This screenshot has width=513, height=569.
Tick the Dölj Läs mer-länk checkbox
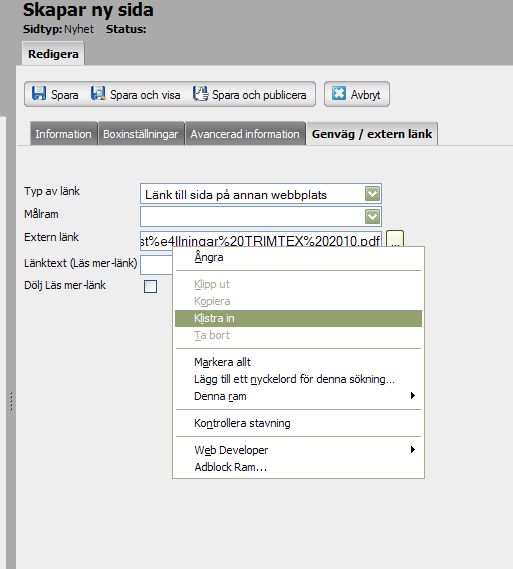(x=150, y=286)
